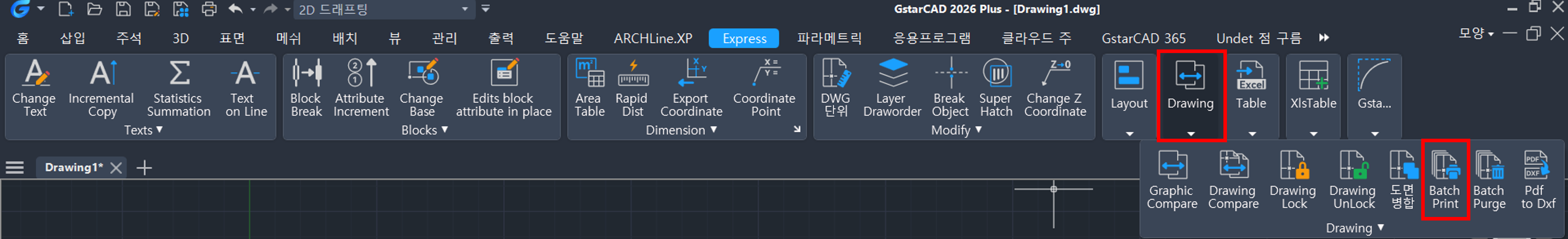Viewport: 1568px width, 239px height.
Task: Select the Super Hatch tool
Action: click(996, 87)
